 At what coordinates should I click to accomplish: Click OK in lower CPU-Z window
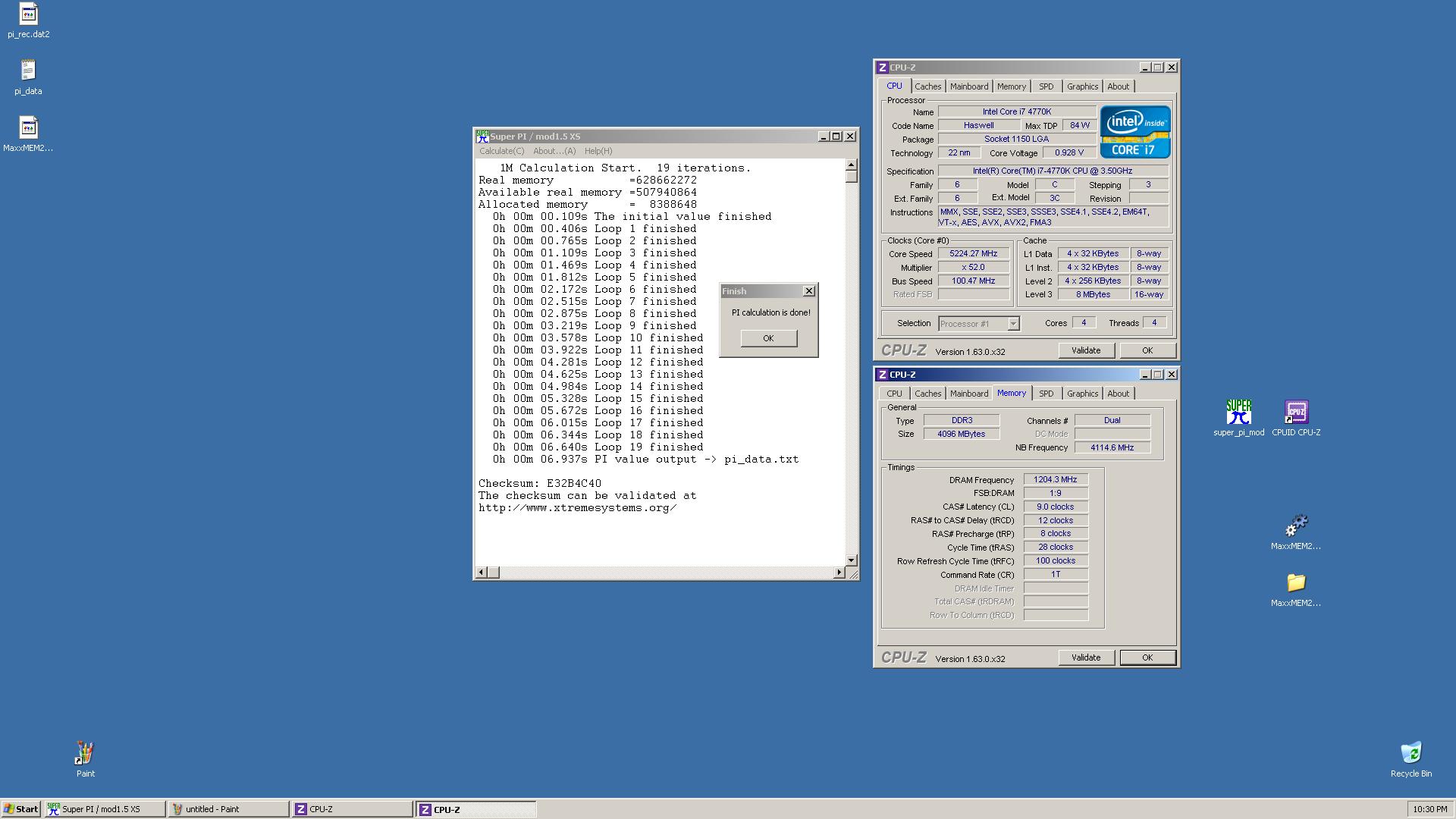click(1147, 657)
